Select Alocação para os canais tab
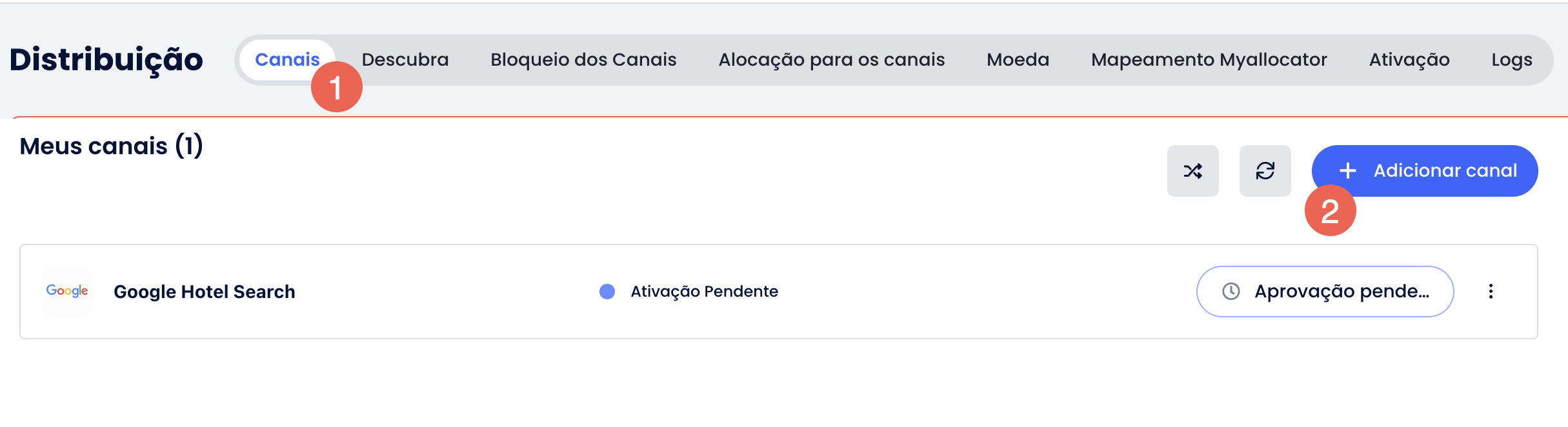The image size is (1568, 427). click(832, 60)
